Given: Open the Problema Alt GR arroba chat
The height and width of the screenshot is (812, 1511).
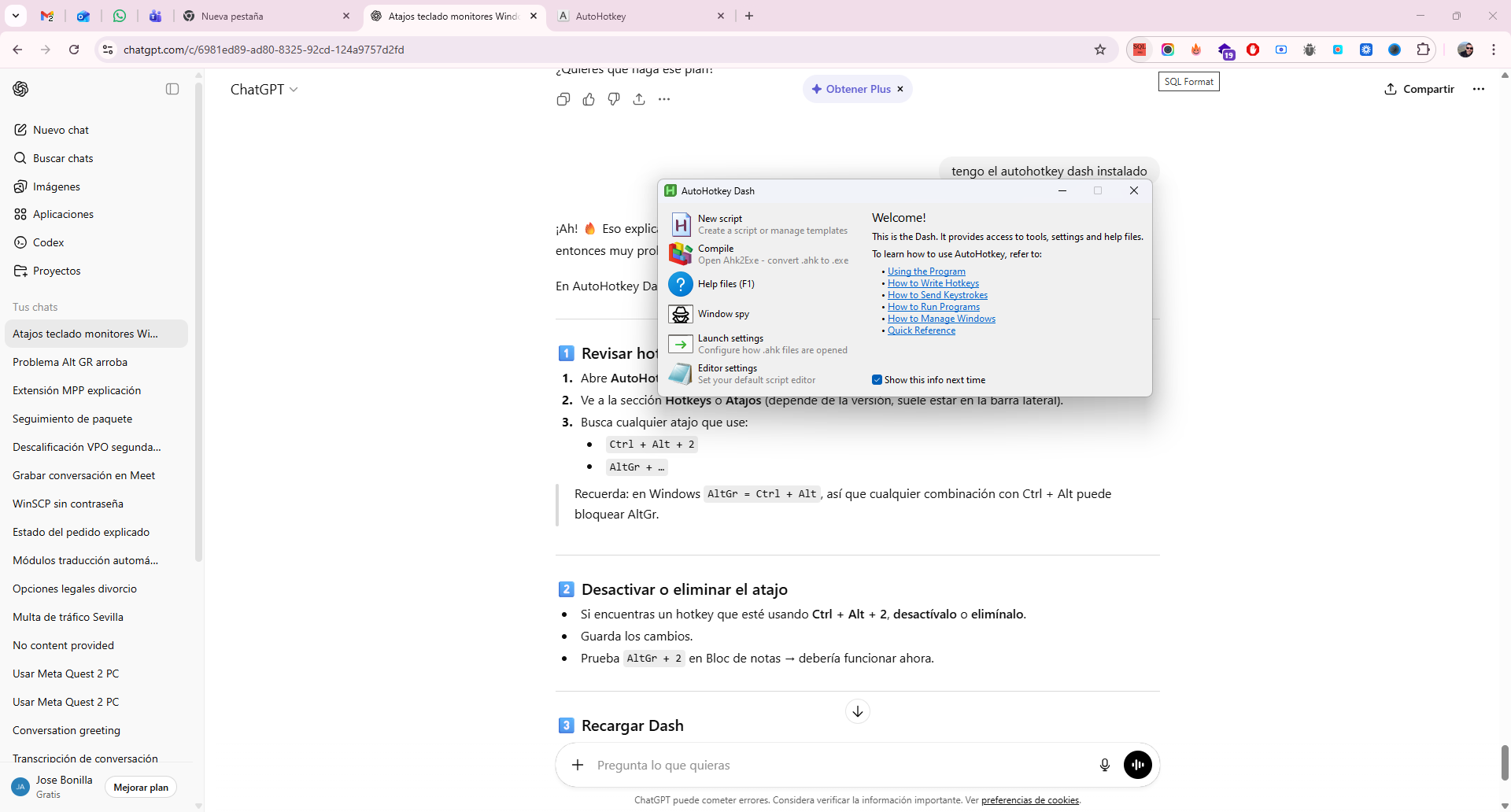Looking at the screenshot, I should click(x=70, y=362).
